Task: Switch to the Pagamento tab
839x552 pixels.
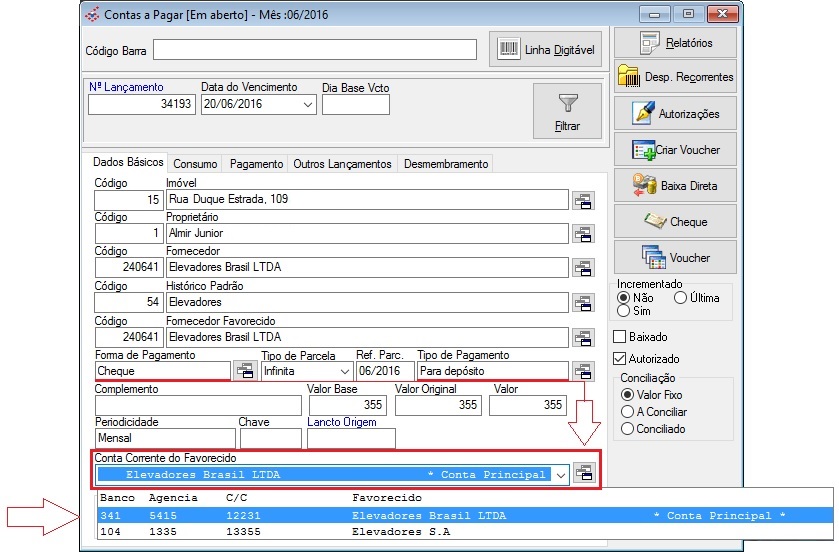Action: 256,164
